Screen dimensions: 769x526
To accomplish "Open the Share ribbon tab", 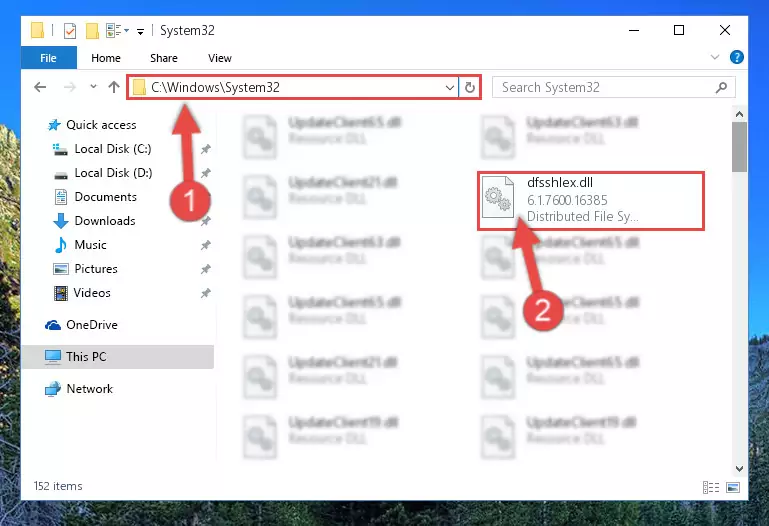I will point(164,58).
